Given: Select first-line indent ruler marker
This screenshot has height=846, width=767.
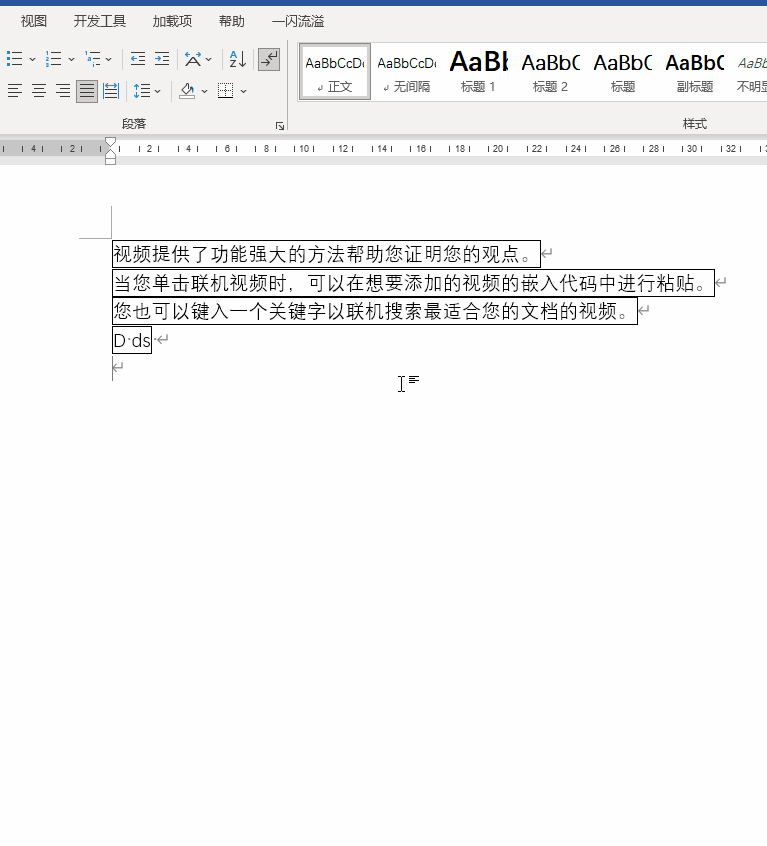Looking at the screenshot, I should click(111, 142).
